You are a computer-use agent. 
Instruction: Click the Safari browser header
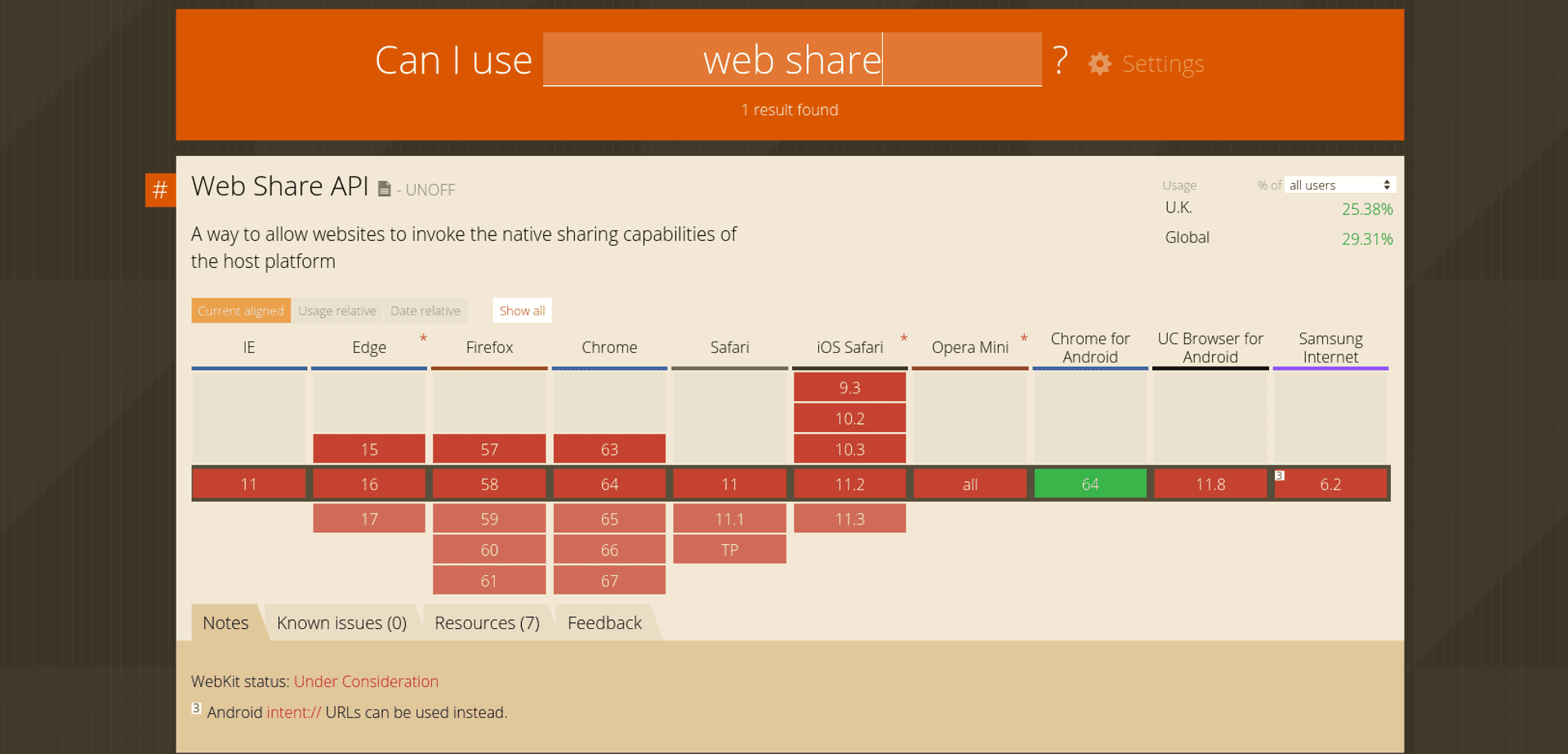(x=729, y=347)
